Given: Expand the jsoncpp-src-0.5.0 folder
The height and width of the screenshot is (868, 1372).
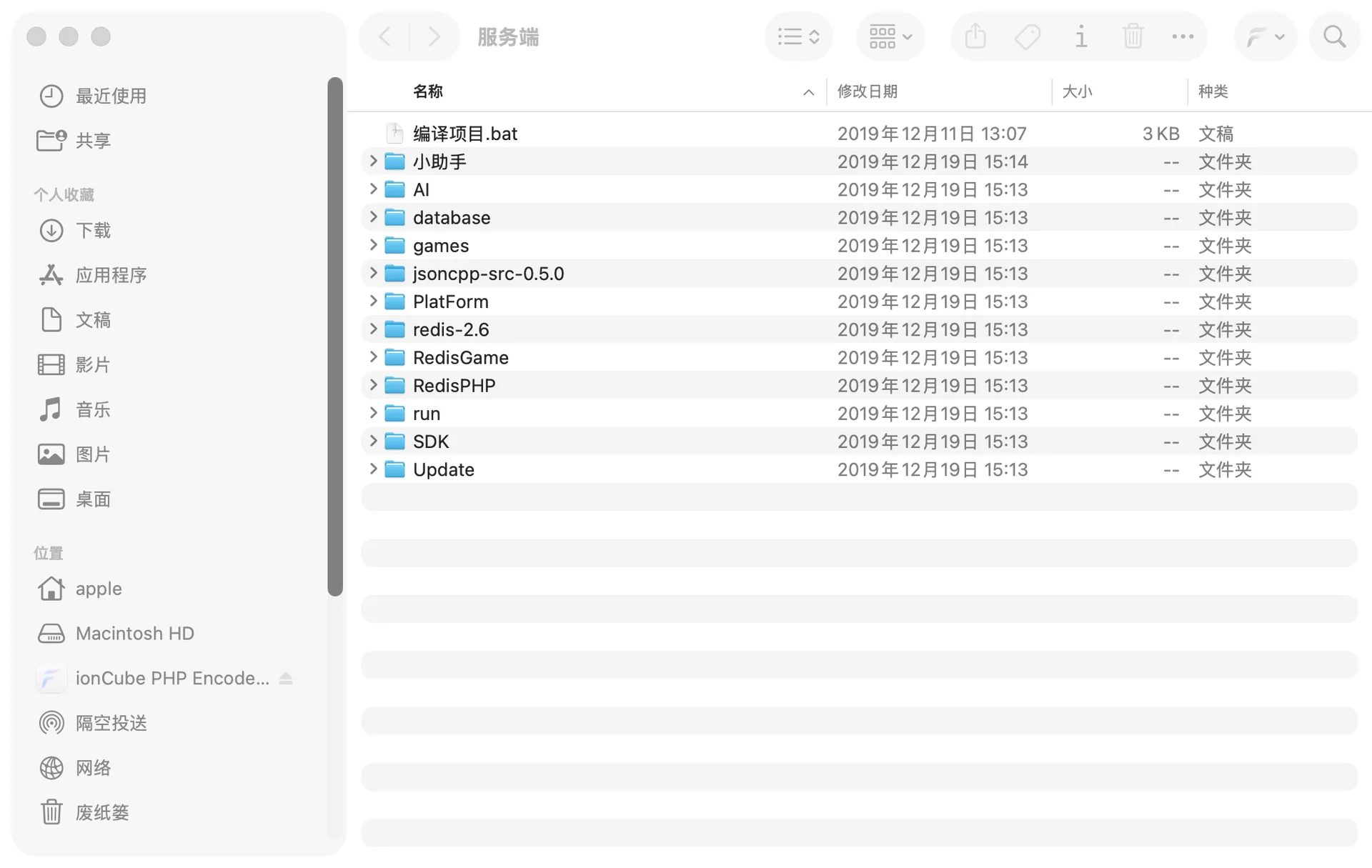Looking at the screenshot, I should 373,273.
